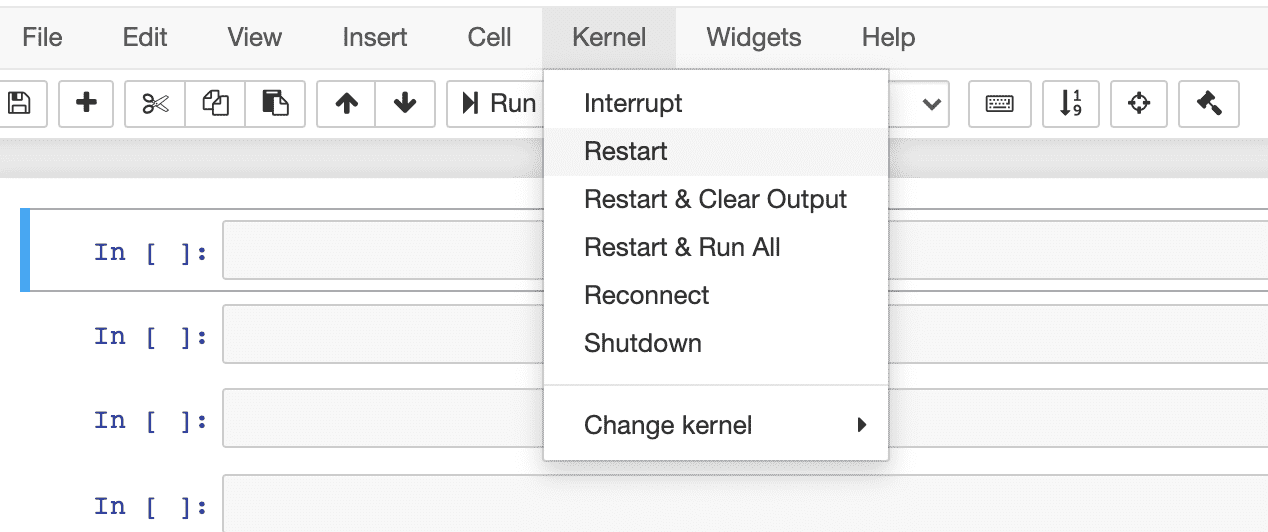Move selected cell up with arrow icon
The height and width of the screenshot is (532, 1268).
pyautogui.click(x=346, y=103)
